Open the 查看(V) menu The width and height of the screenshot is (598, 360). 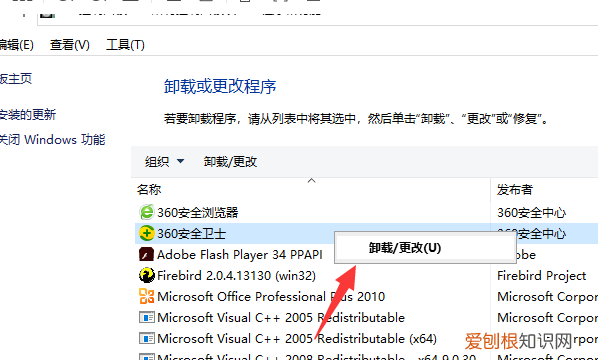(70, 45)
